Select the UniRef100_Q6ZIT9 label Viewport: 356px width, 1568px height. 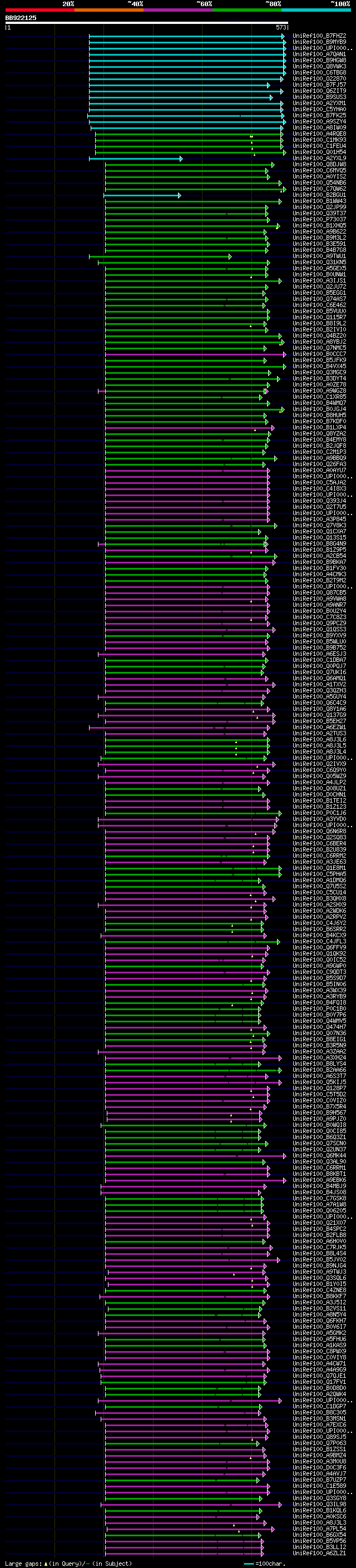click(319, 91)
